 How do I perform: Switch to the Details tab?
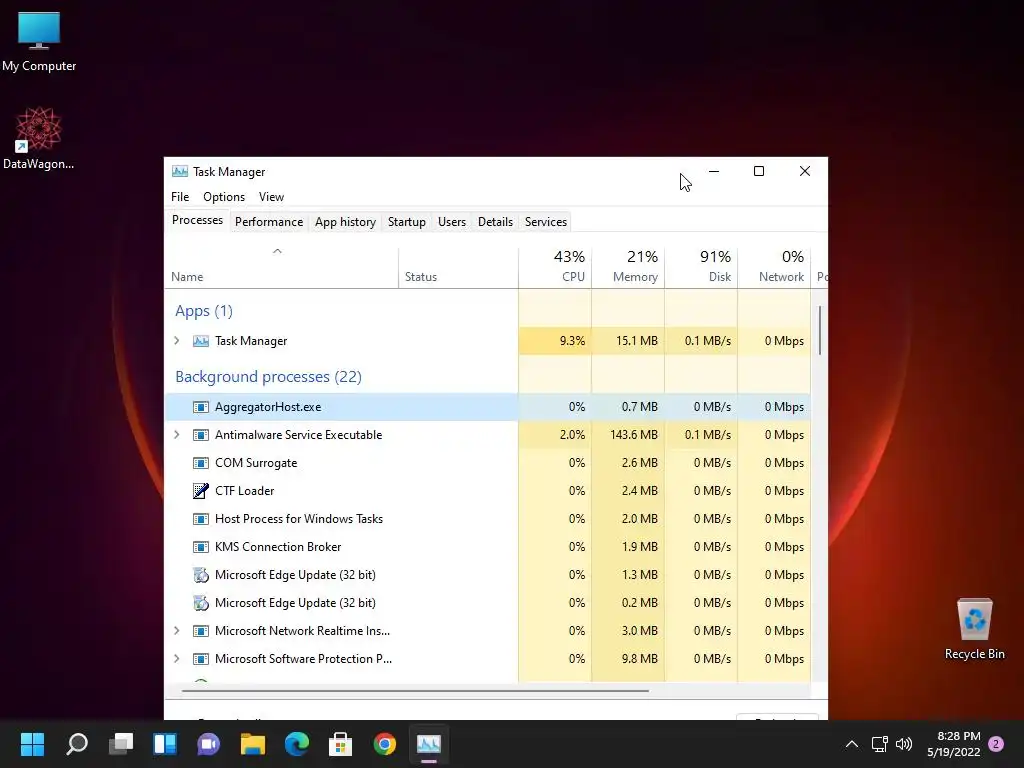[496, 222]
